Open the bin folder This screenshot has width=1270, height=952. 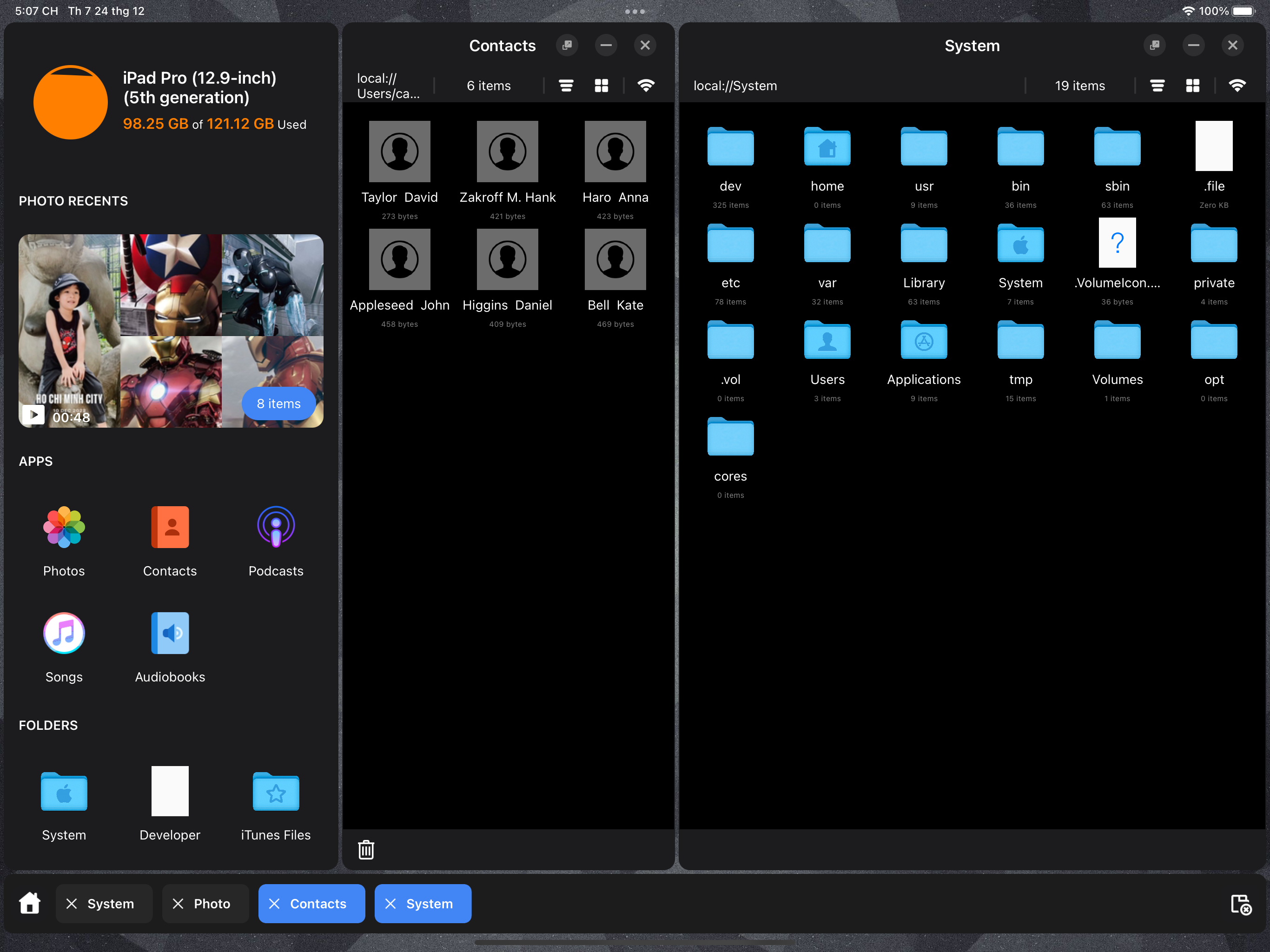(1020, 146)
